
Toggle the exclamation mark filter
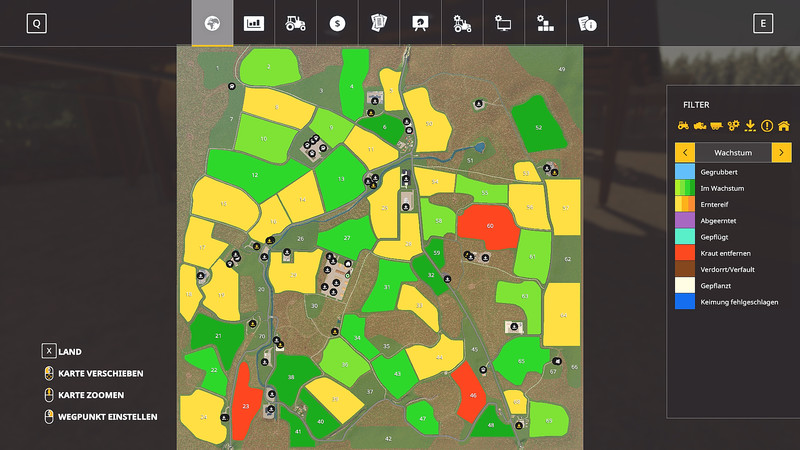click(767, 126)
